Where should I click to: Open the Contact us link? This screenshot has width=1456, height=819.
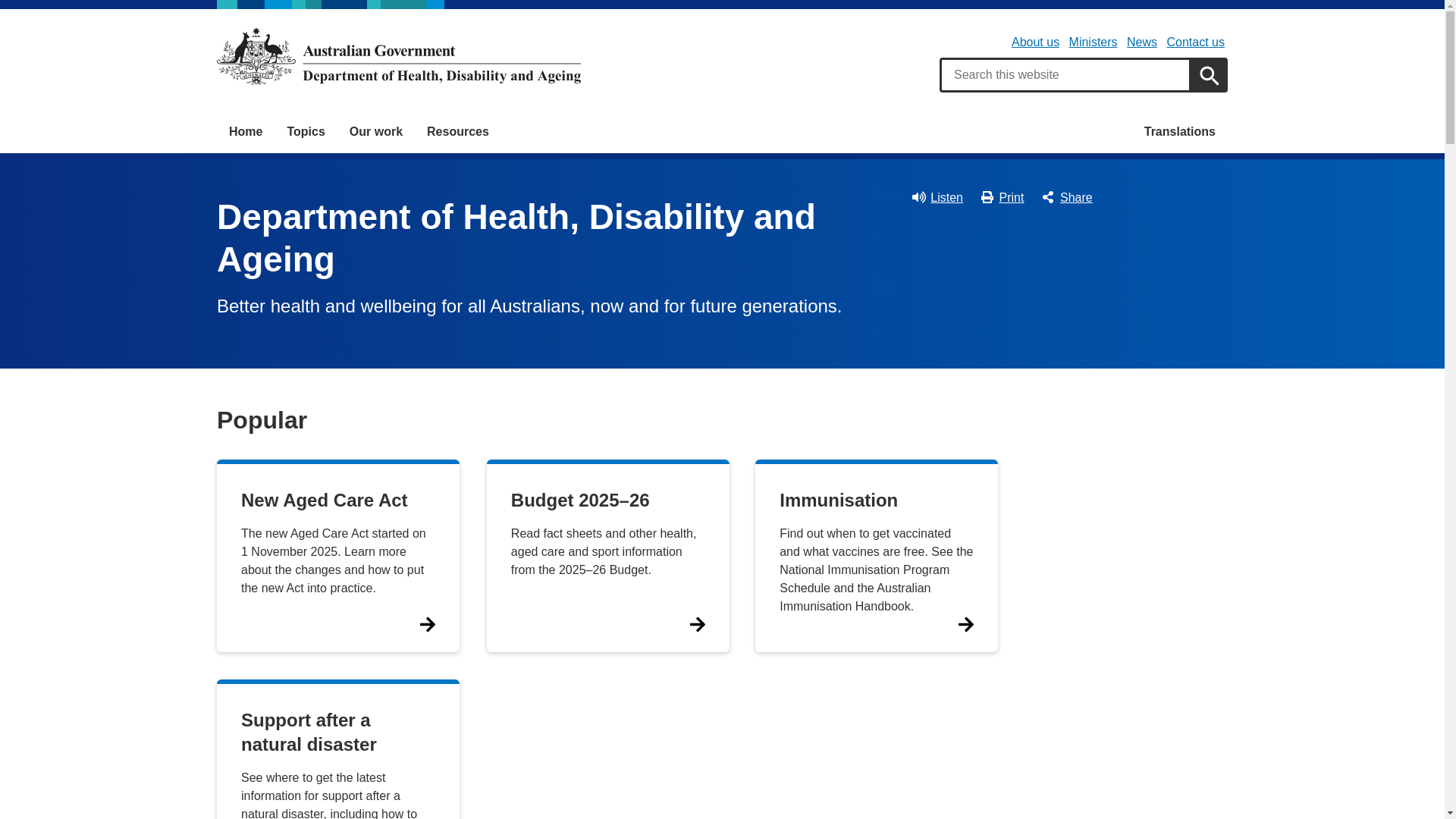1195,42
